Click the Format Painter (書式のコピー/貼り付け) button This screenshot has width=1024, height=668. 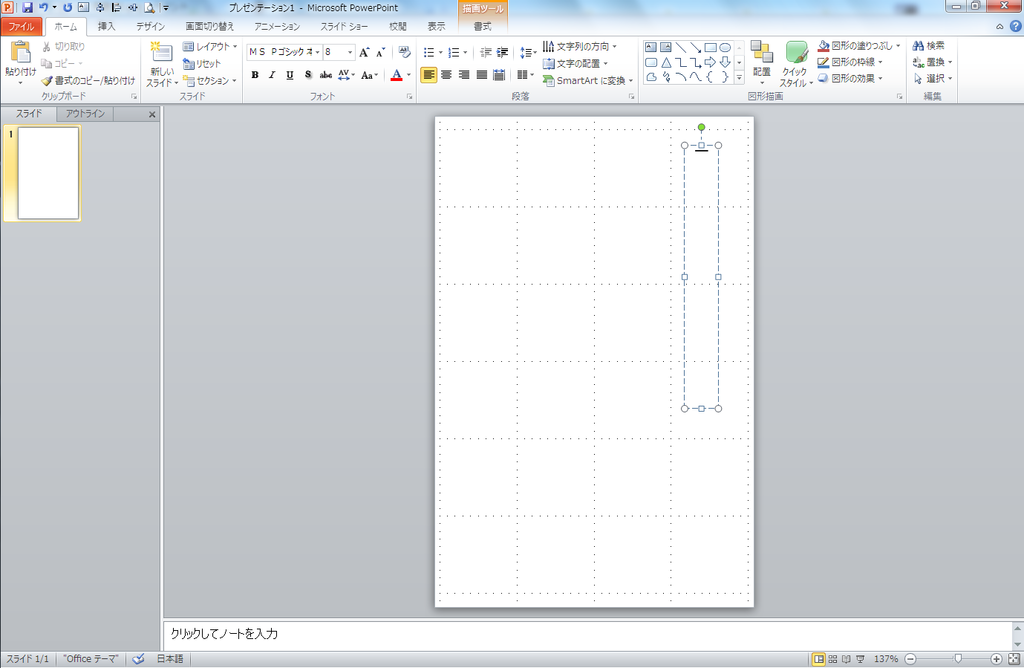pyautogui.click(x=88, y=80)
